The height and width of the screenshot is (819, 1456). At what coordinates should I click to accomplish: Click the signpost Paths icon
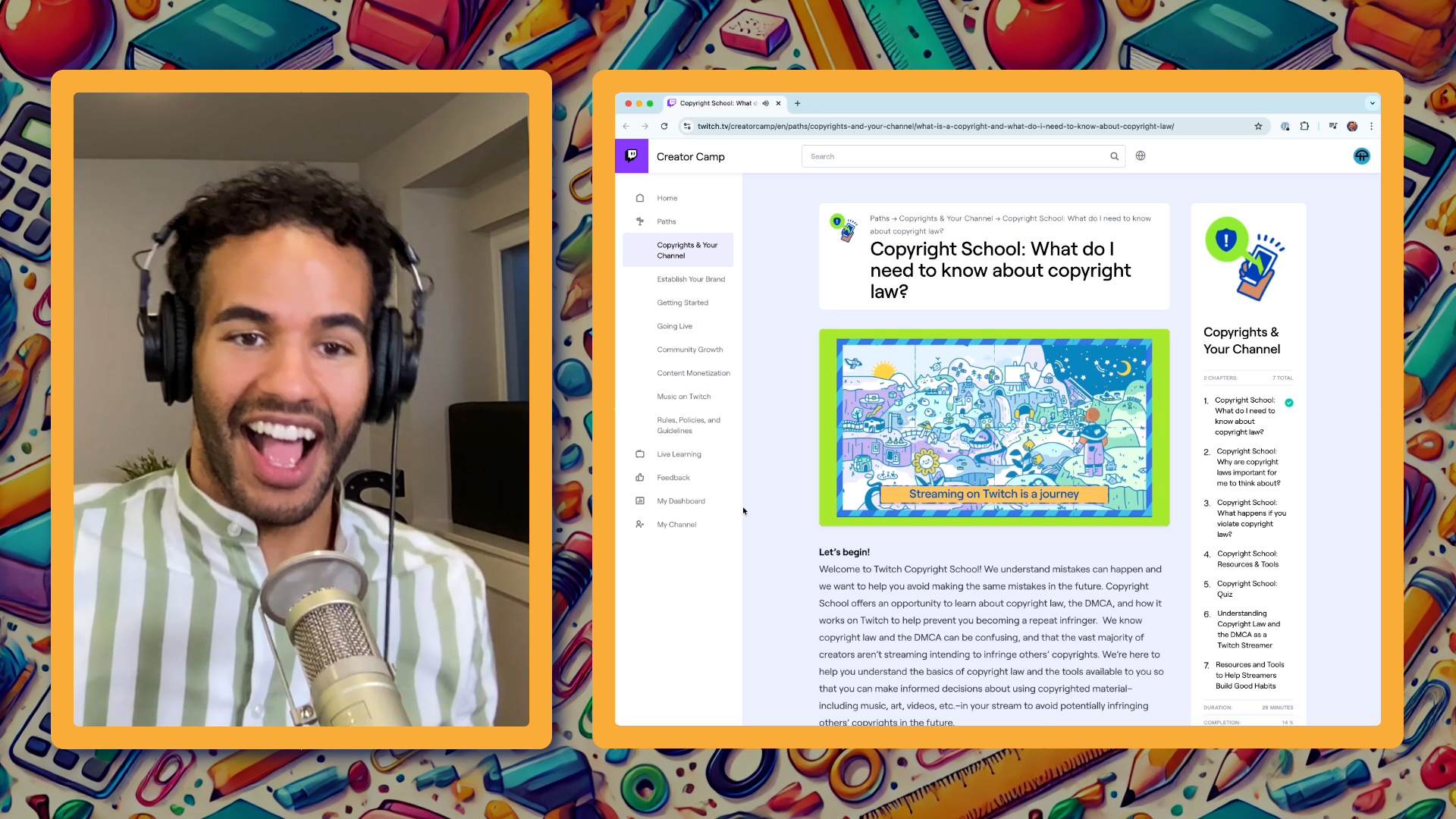(x=640, y=221)
